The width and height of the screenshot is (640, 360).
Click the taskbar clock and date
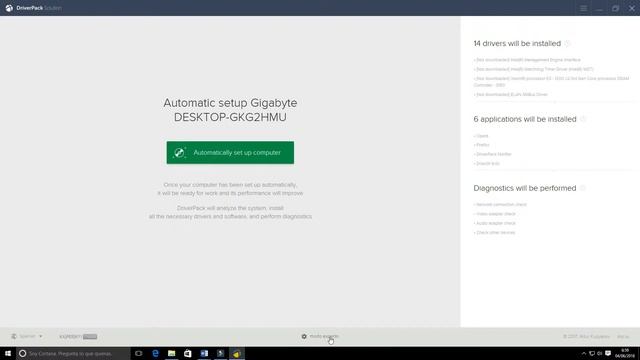coord(625,353)
